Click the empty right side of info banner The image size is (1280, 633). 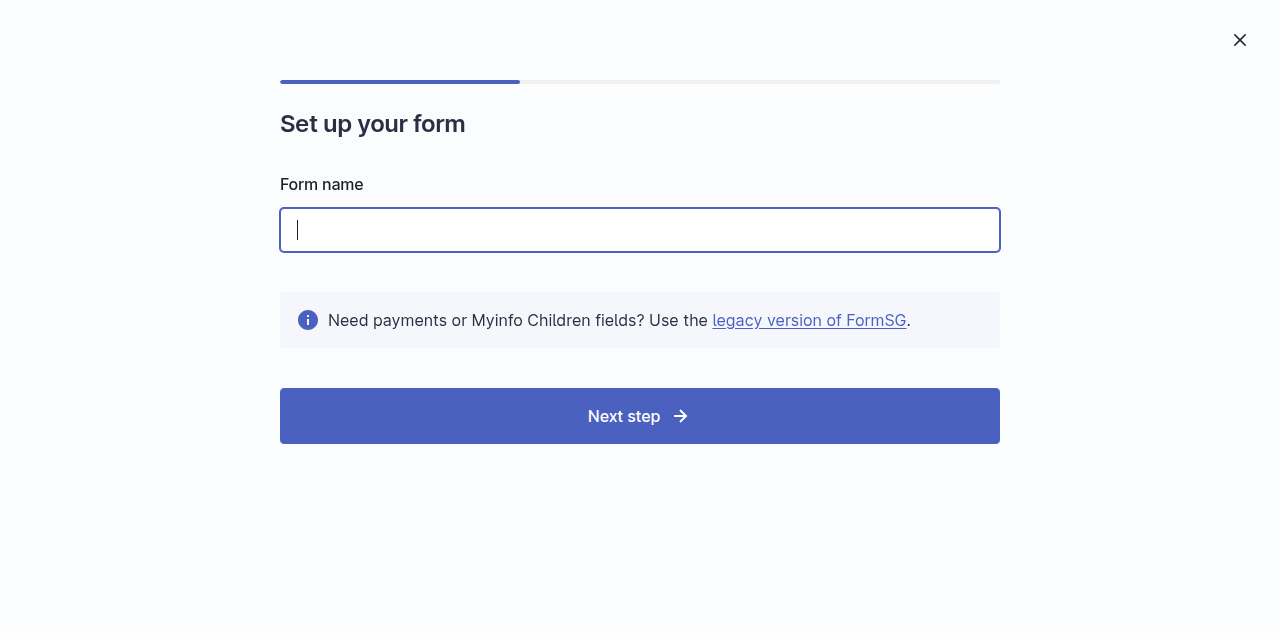tap(955, 320)
